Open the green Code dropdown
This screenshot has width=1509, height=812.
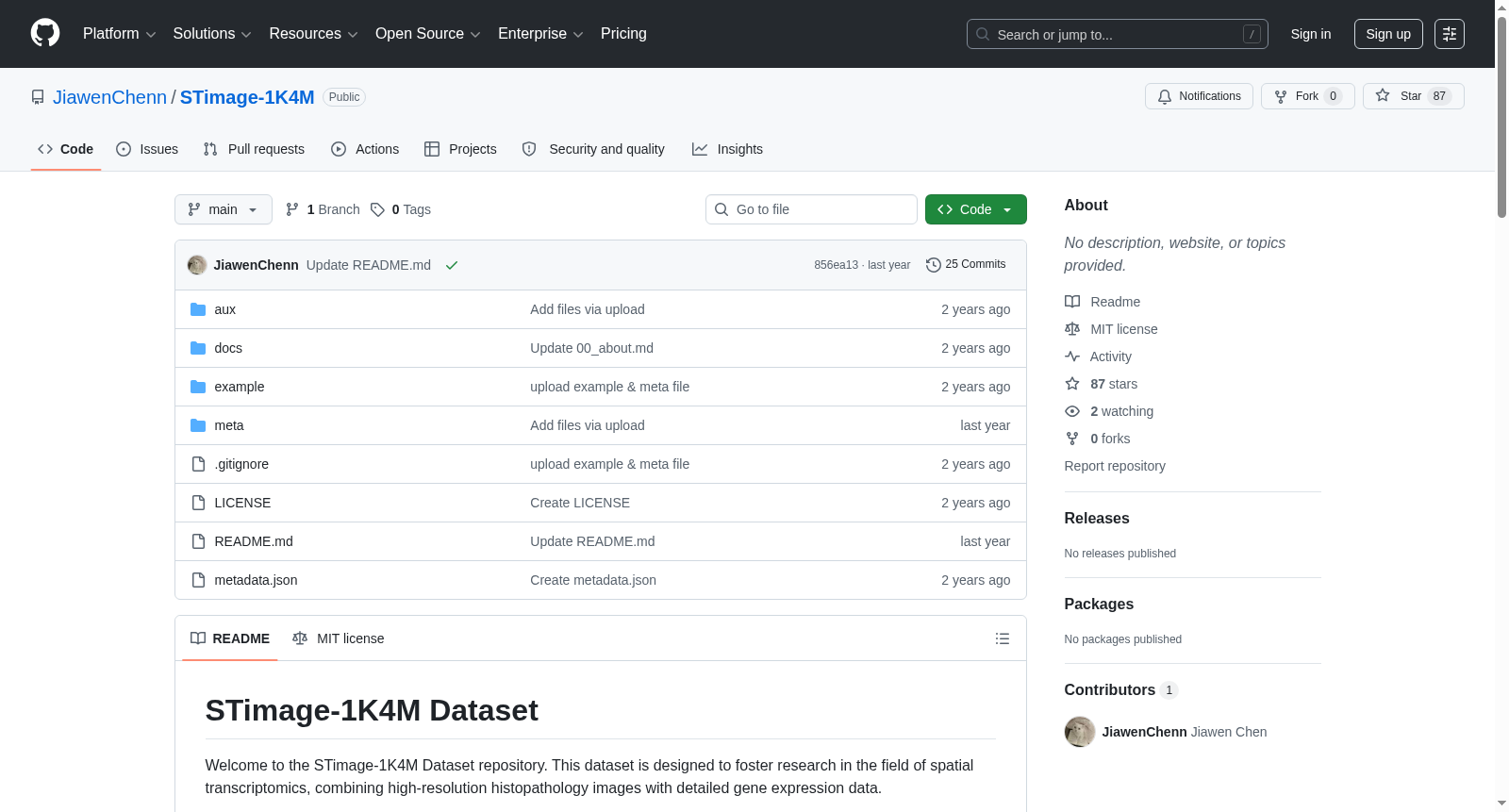point(976,209)
